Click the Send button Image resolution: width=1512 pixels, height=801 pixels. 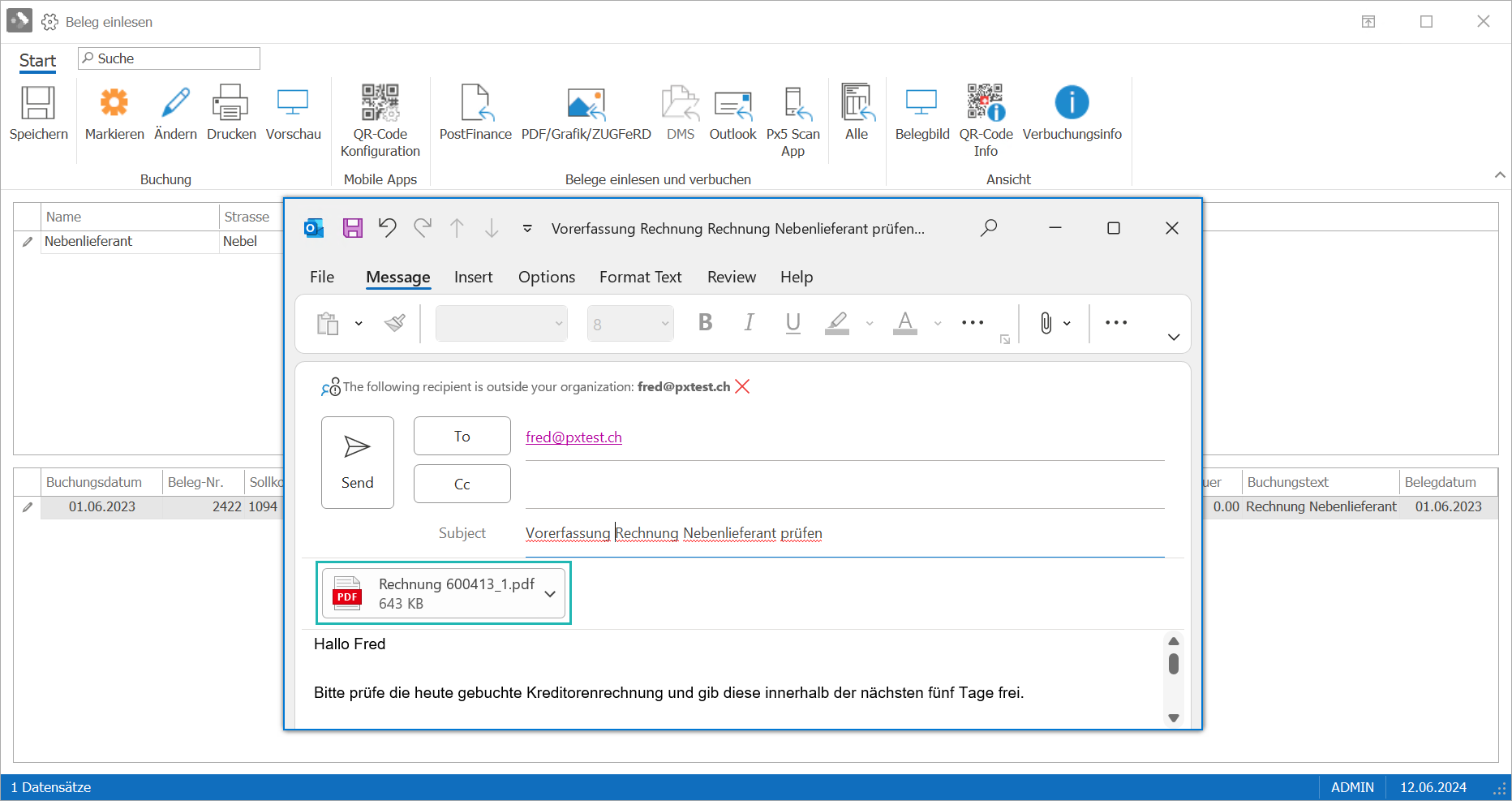tap(358, 463)
